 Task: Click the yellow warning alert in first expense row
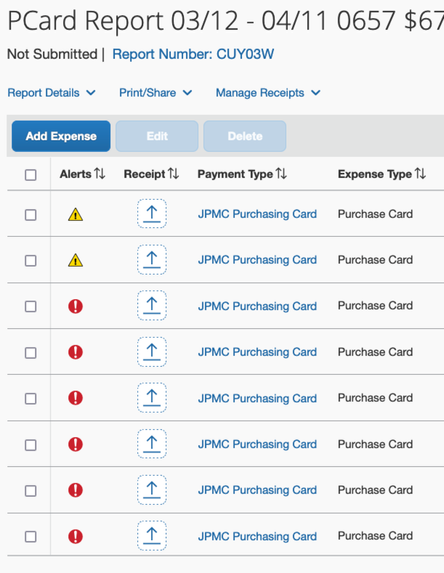[x=75, y=215]
